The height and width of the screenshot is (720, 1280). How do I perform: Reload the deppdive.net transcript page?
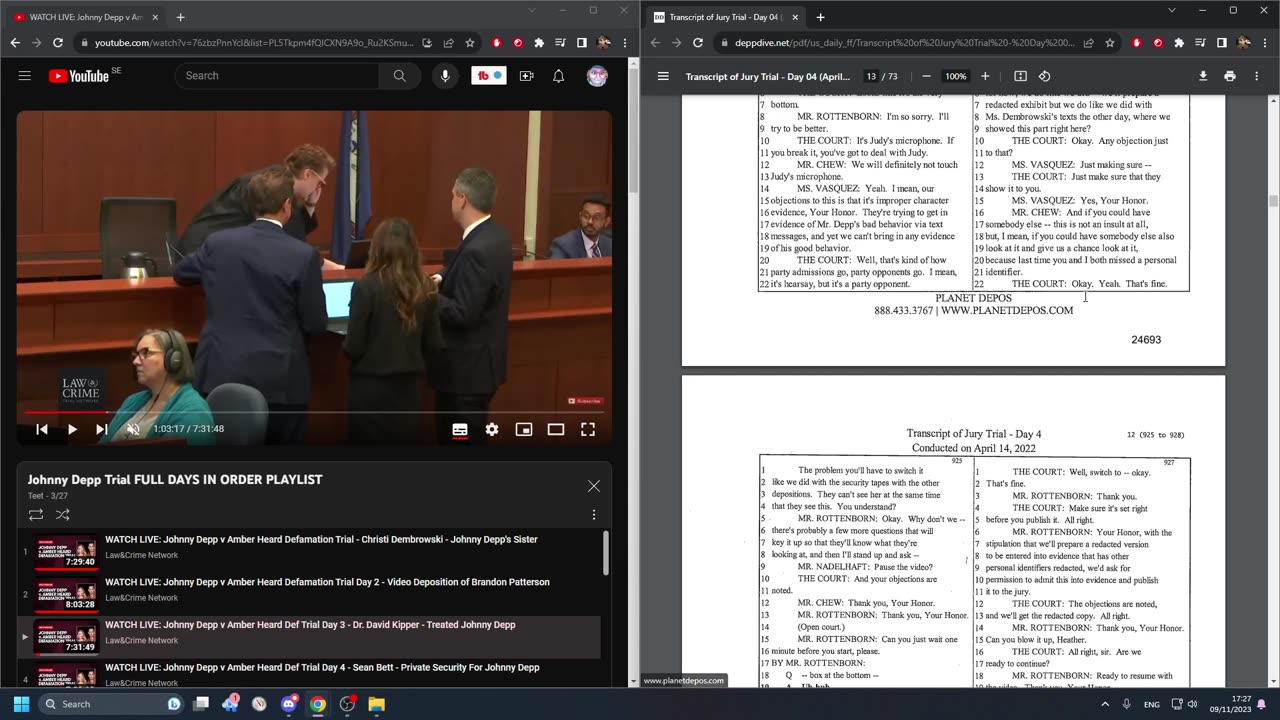point(698,43)
